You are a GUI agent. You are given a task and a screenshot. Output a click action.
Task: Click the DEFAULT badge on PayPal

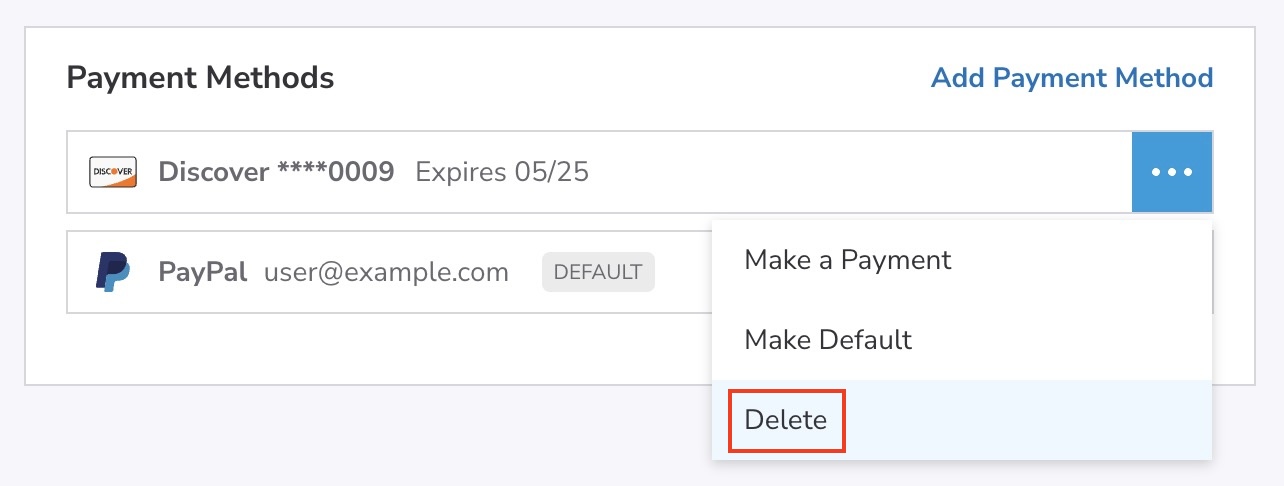(598, 272)
